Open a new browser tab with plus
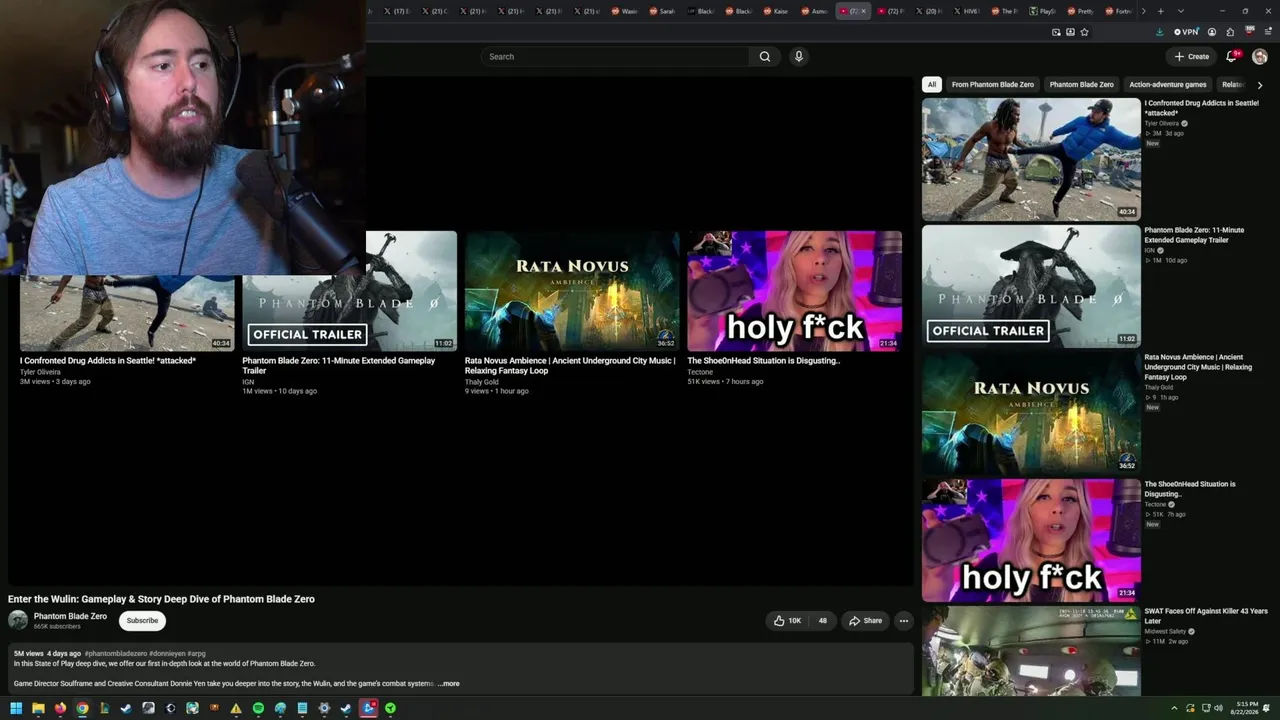 coord(1160,11)
